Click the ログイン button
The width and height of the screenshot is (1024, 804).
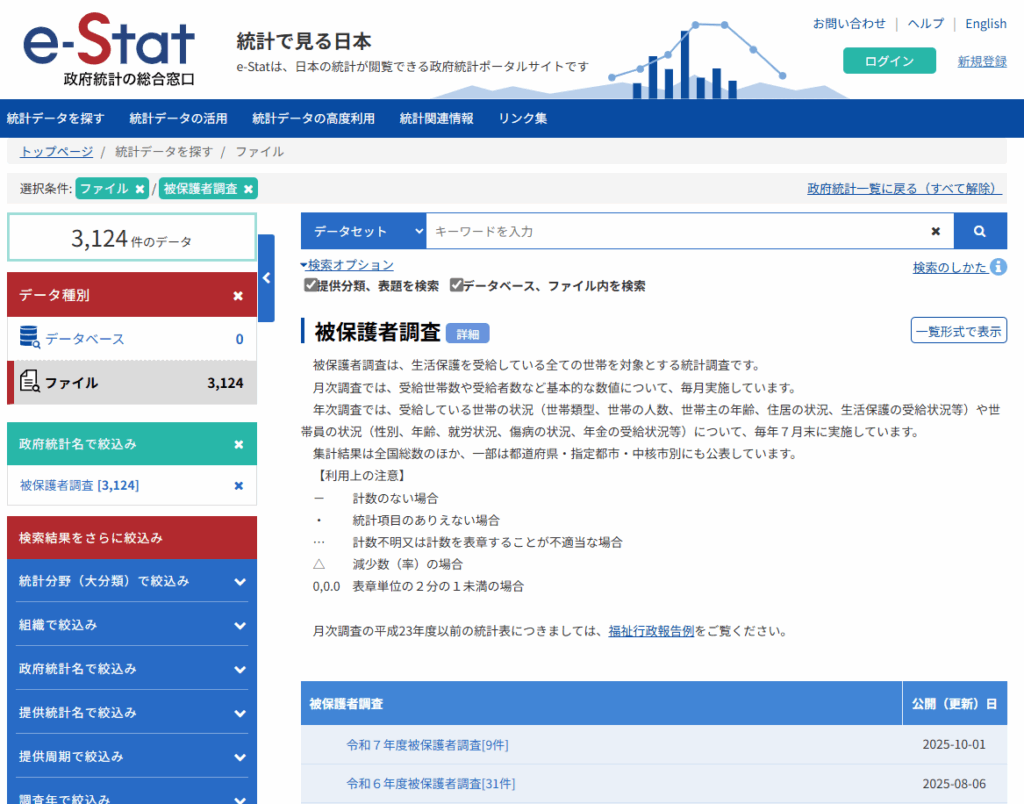tap(889, 61)
